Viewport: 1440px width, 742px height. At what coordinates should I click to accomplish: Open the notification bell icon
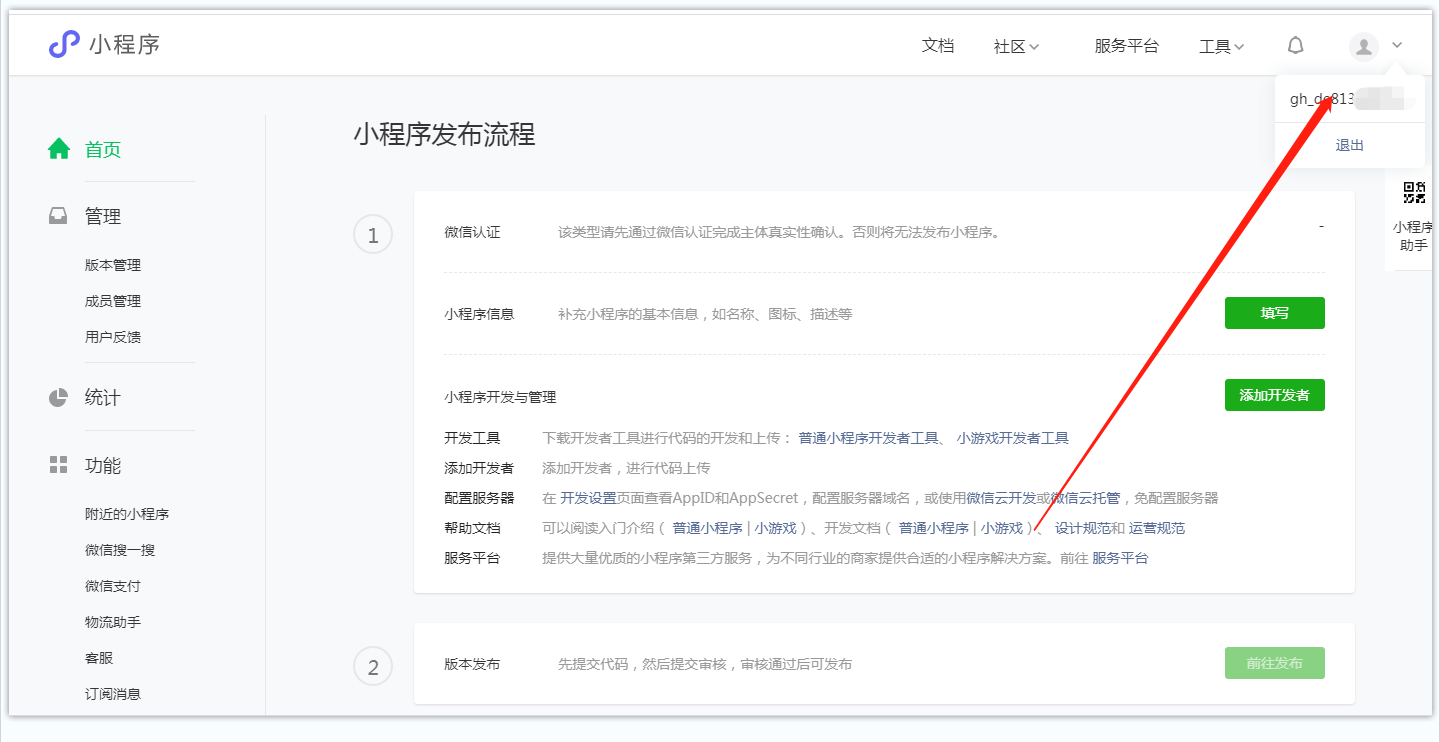pyautogui.click(x=1295, y=46)
